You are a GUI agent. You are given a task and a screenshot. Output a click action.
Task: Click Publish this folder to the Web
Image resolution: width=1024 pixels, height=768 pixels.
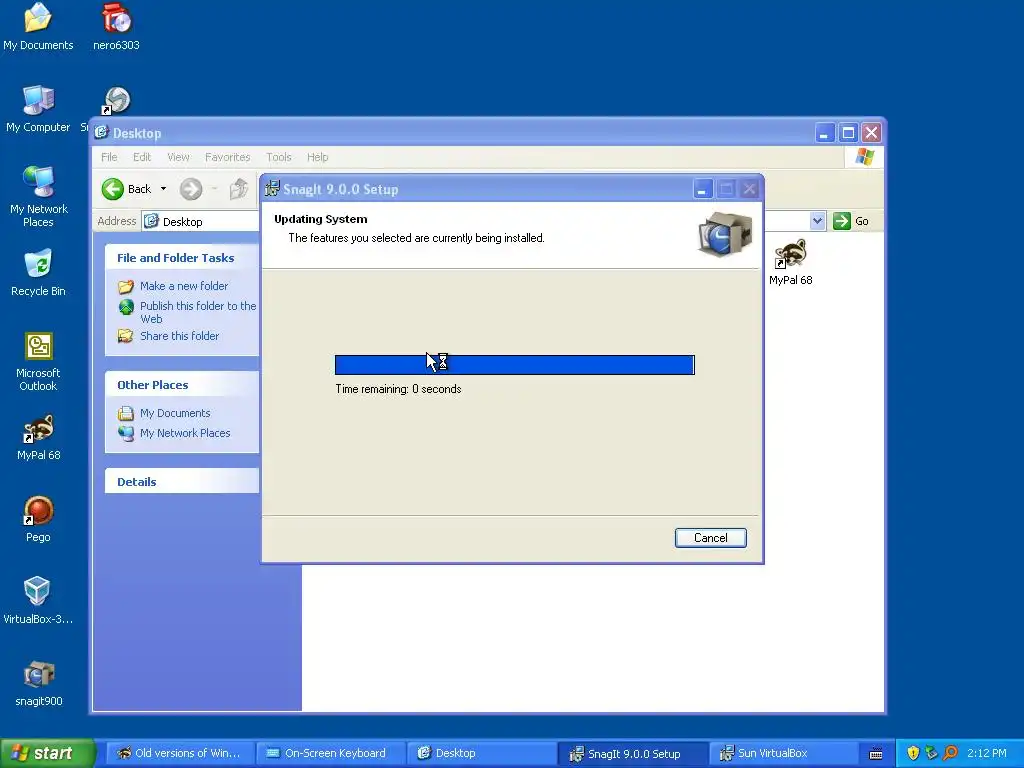pos(198,312)
